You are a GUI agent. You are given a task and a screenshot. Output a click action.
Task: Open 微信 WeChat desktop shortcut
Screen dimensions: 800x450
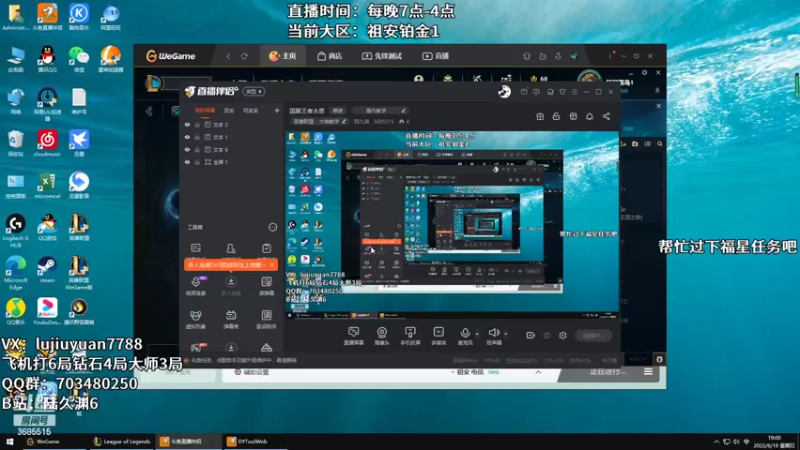click(x=79, y=59)
